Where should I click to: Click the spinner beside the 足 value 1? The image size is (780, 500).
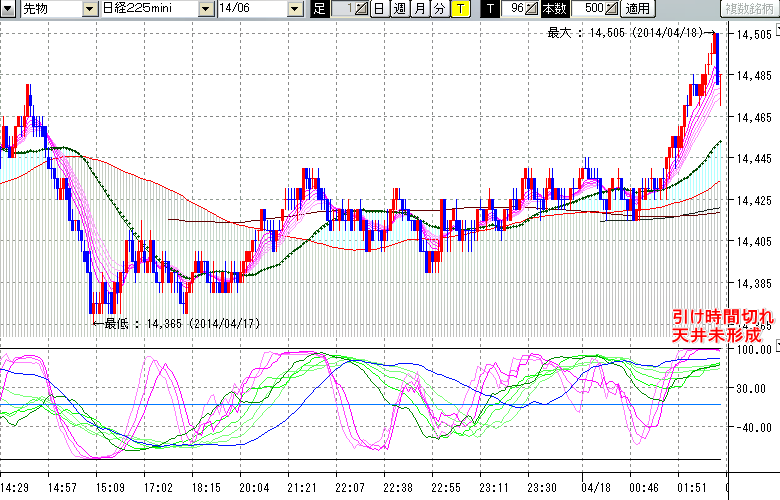361,9
